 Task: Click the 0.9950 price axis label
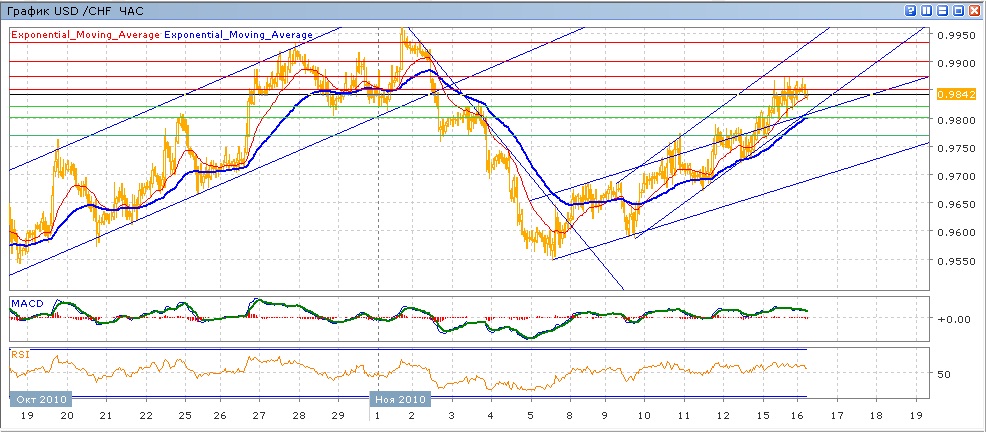click(x=955, y=35)
